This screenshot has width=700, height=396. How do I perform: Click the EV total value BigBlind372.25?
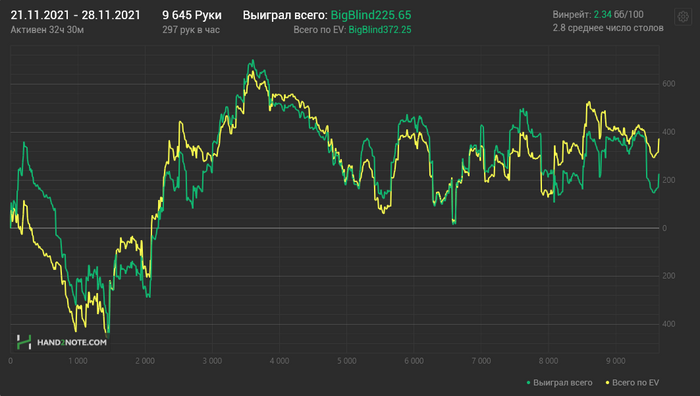click(x=380, y=30)
